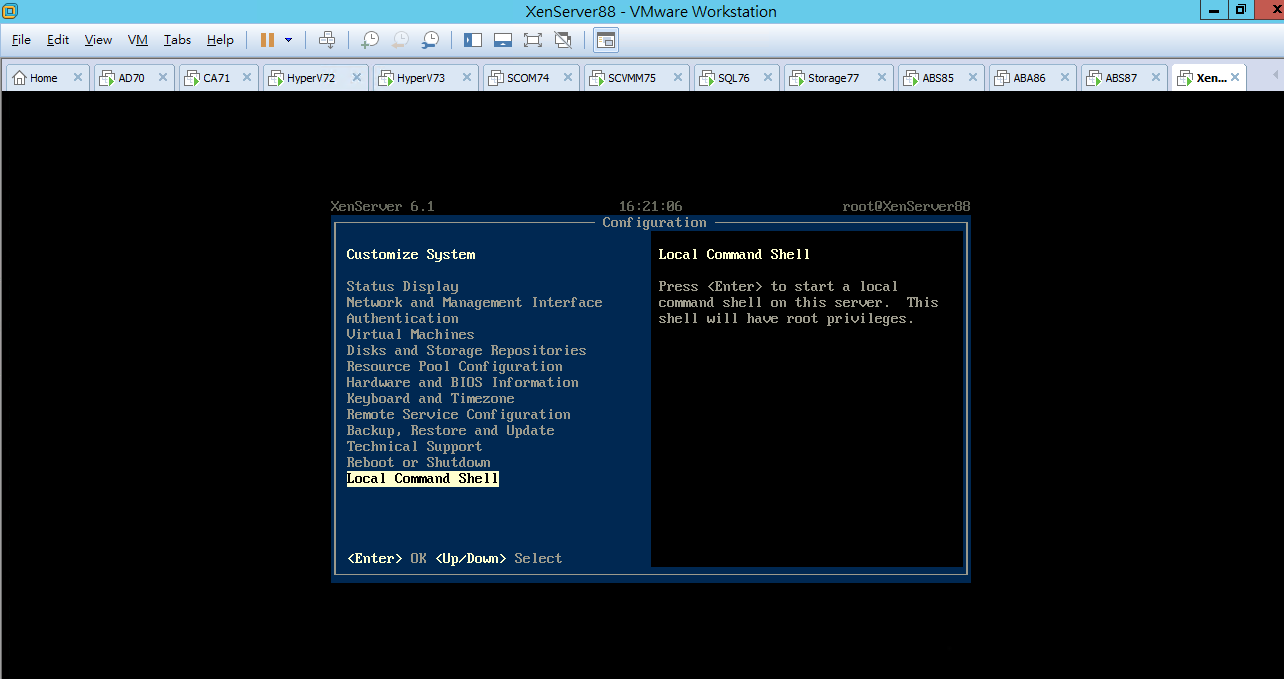Open the Help menu
This screenshot has height=679, width=1285.
click(x=220, y=40)
